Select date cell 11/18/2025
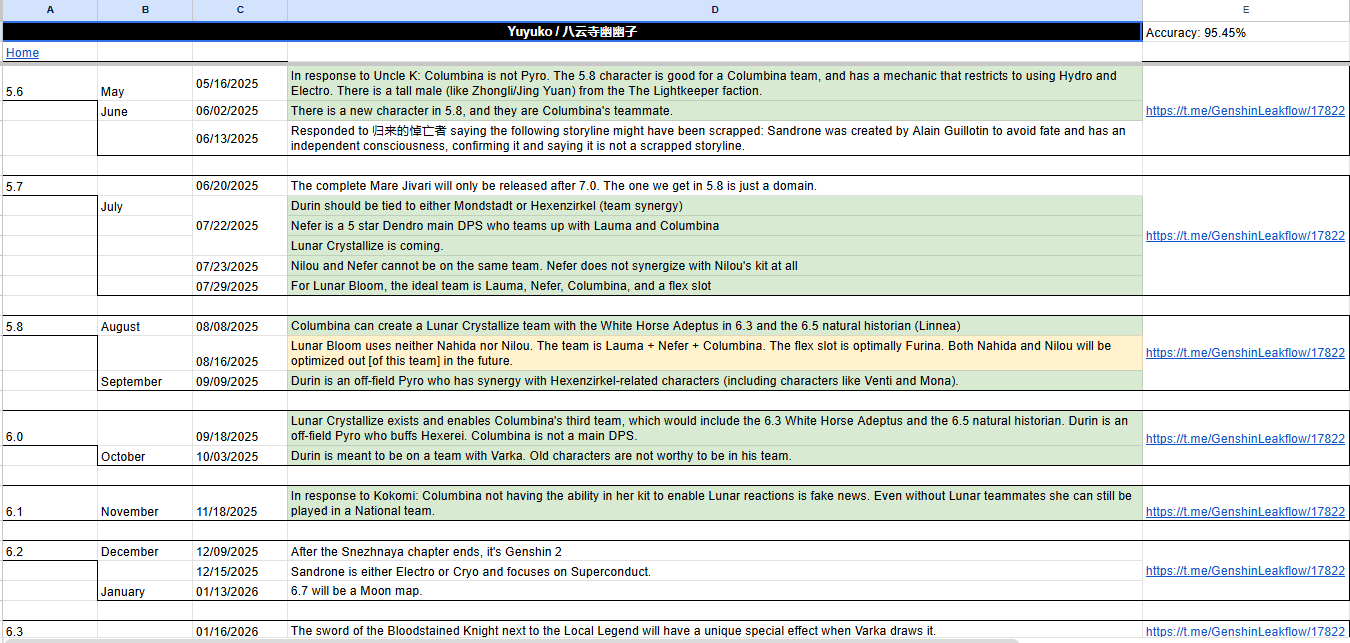The height and width of the screenshot is (643, 1350). click(240, 503)
